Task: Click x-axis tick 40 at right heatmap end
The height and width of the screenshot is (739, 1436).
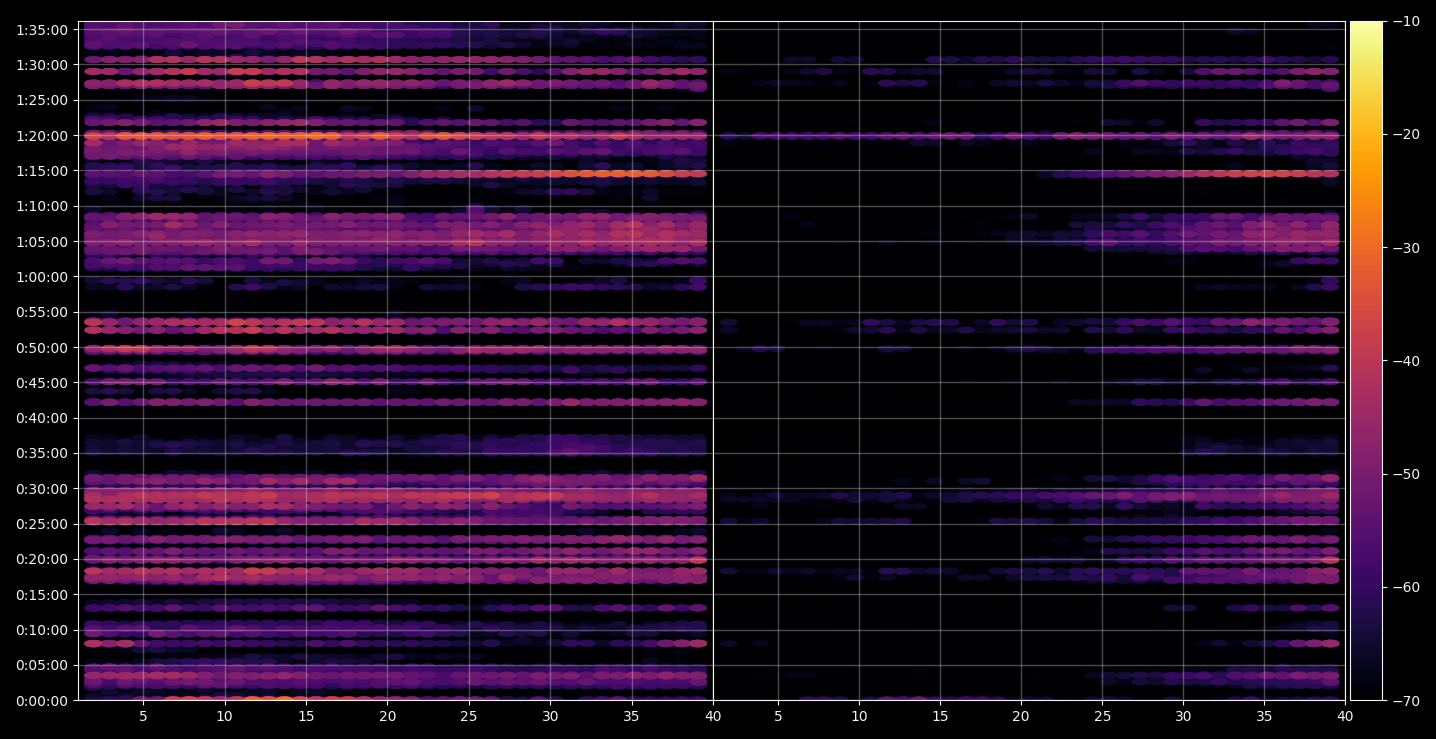Action: click(1345, 716)
